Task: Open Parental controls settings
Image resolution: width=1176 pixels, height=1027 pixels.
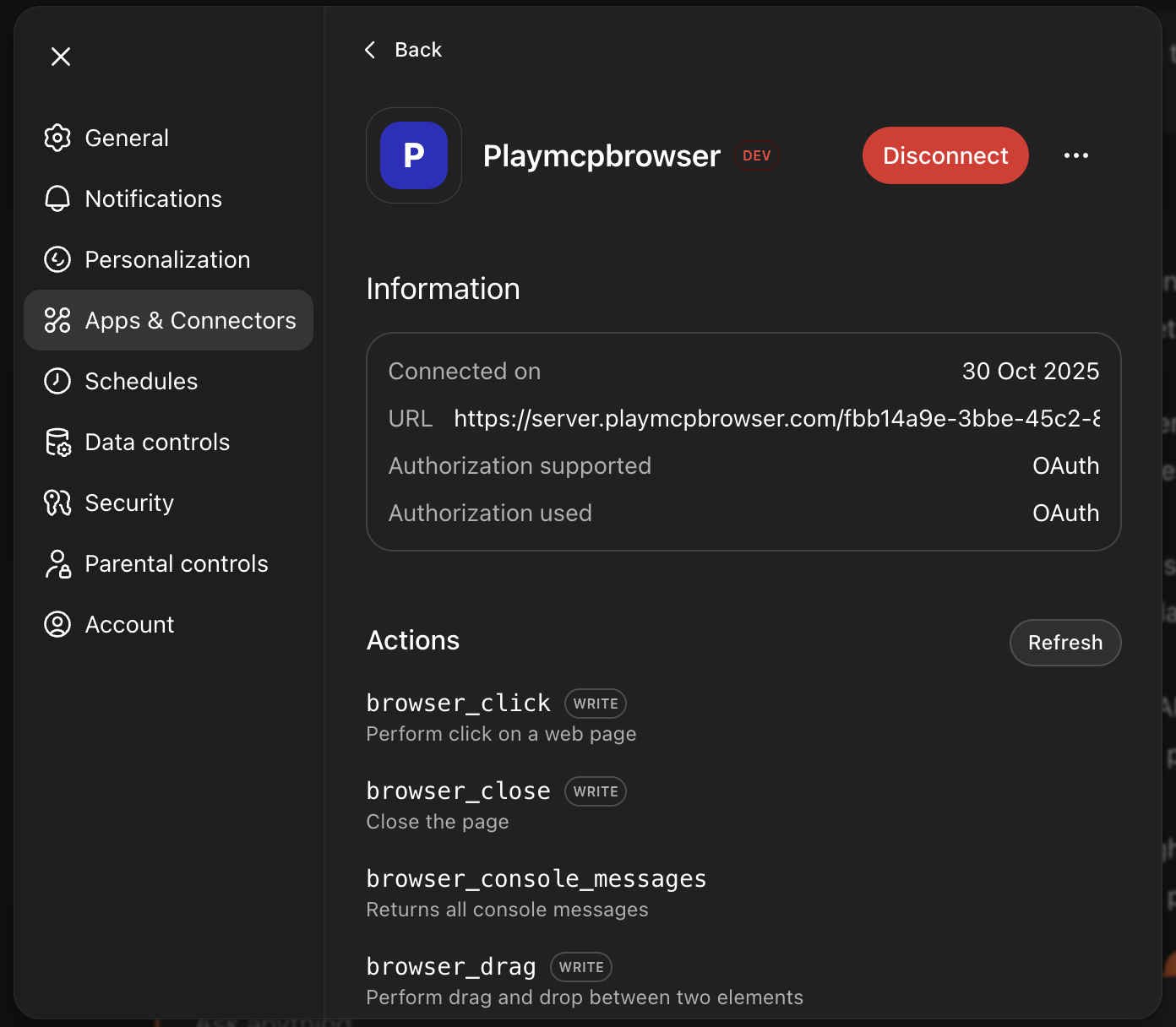Action: point(176,563)
